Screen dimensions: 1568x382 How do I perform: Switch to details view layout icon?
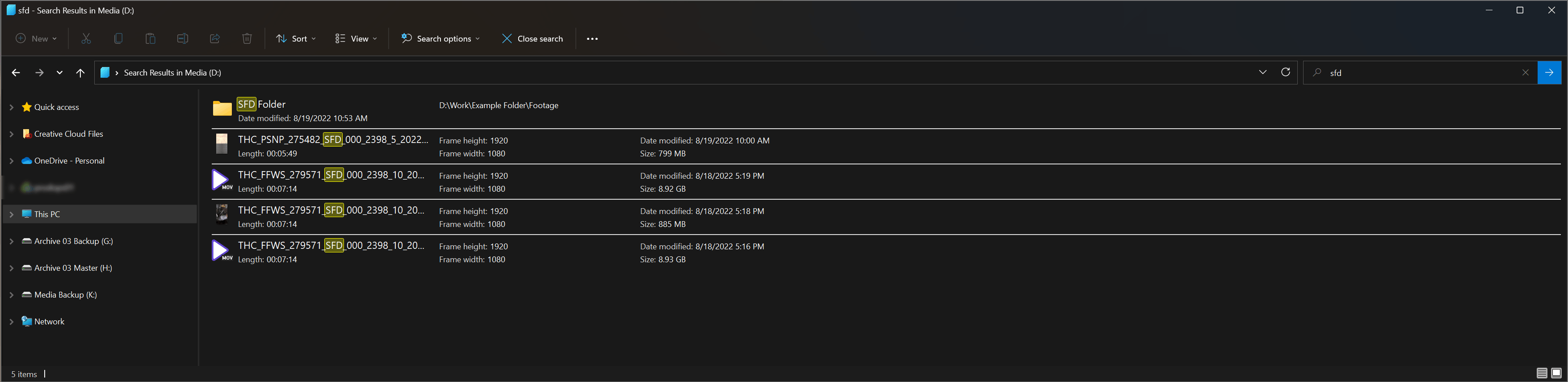[1542, 373]
